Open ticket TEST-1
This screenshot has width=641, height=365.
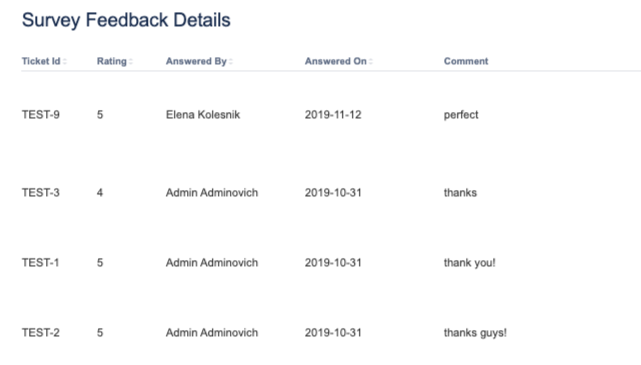point(40,263)
